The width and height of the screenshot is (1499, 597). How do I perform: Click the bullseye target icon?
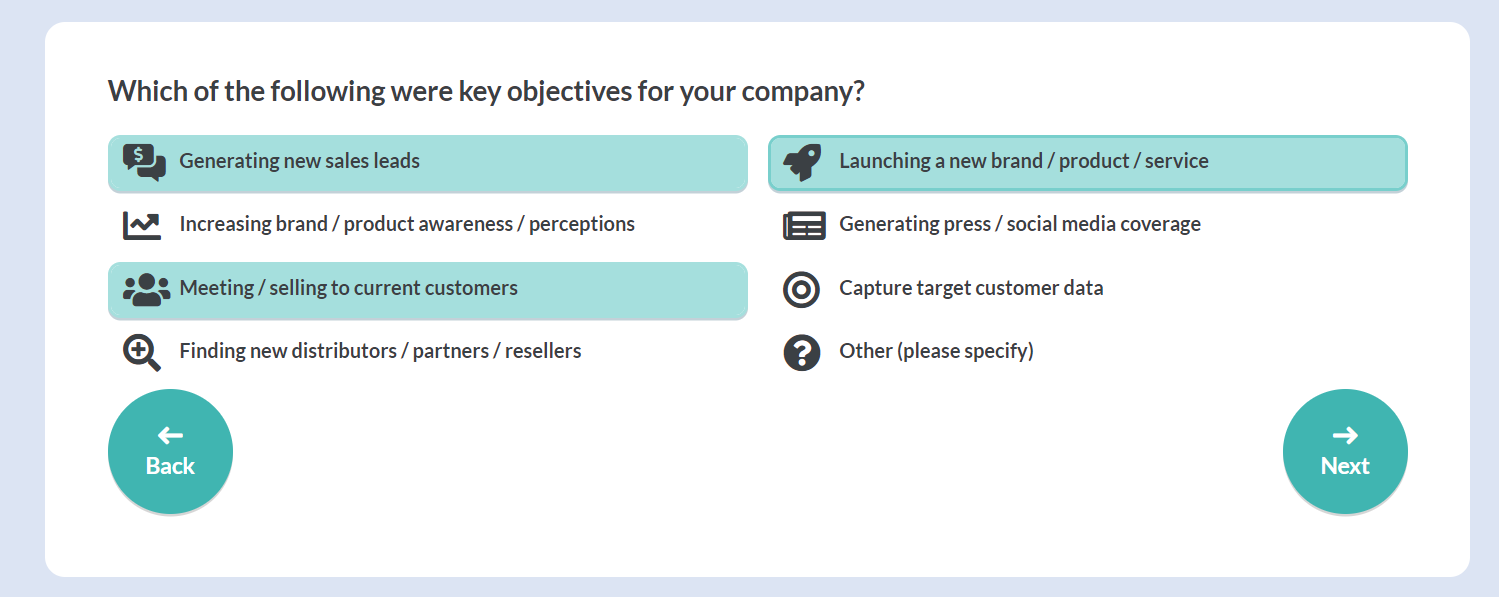tap(801, 289)
